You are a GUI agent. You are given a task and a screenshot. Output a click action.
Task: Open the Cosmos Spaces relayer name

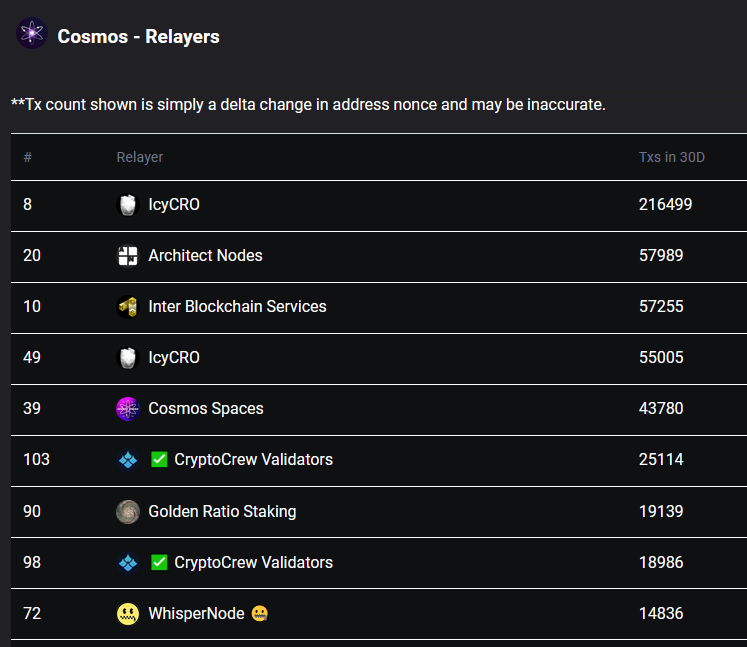(206, 409)
